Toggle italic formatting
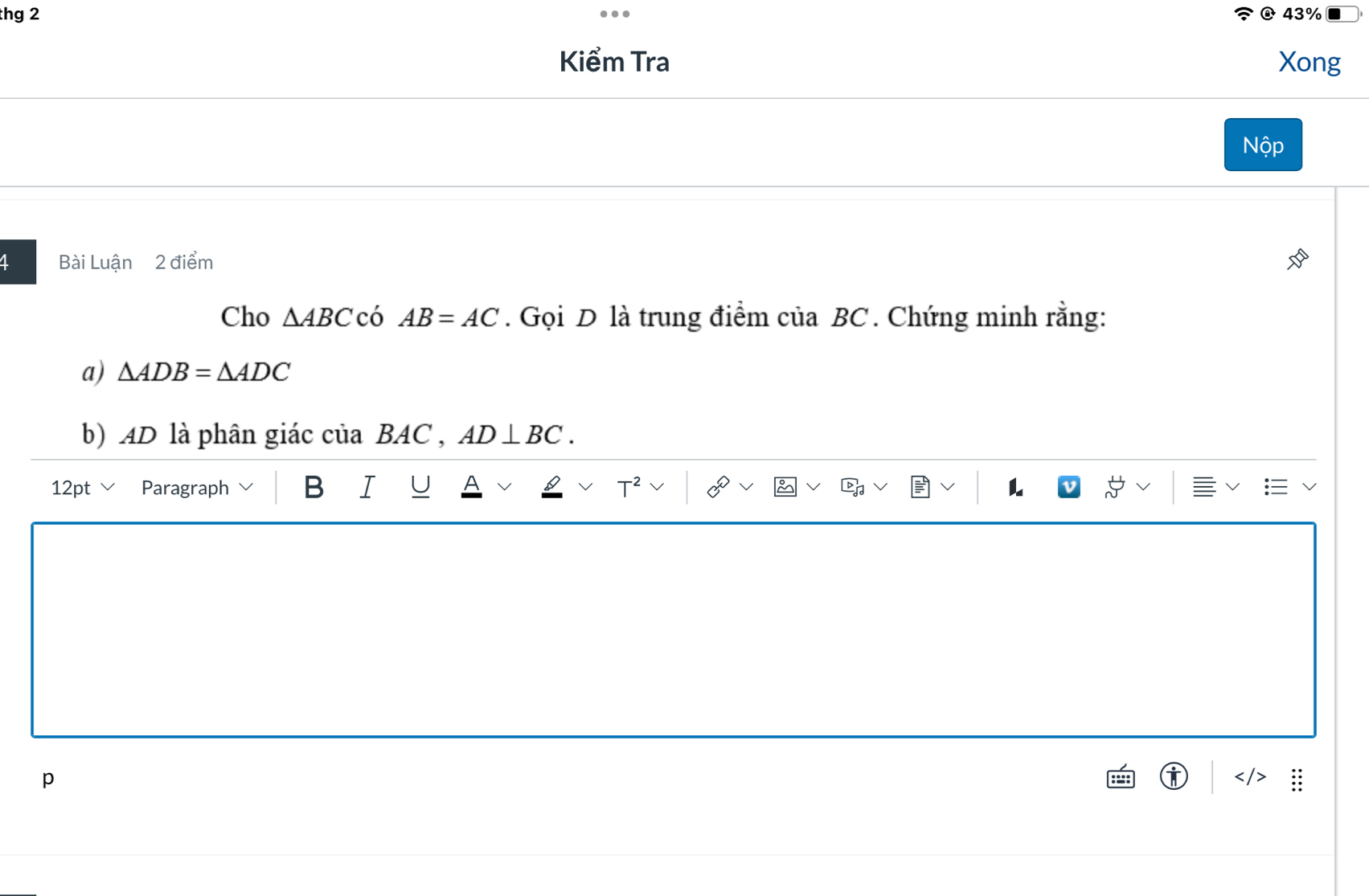This screenshot has height=896, width=1369. pos(367,487)
